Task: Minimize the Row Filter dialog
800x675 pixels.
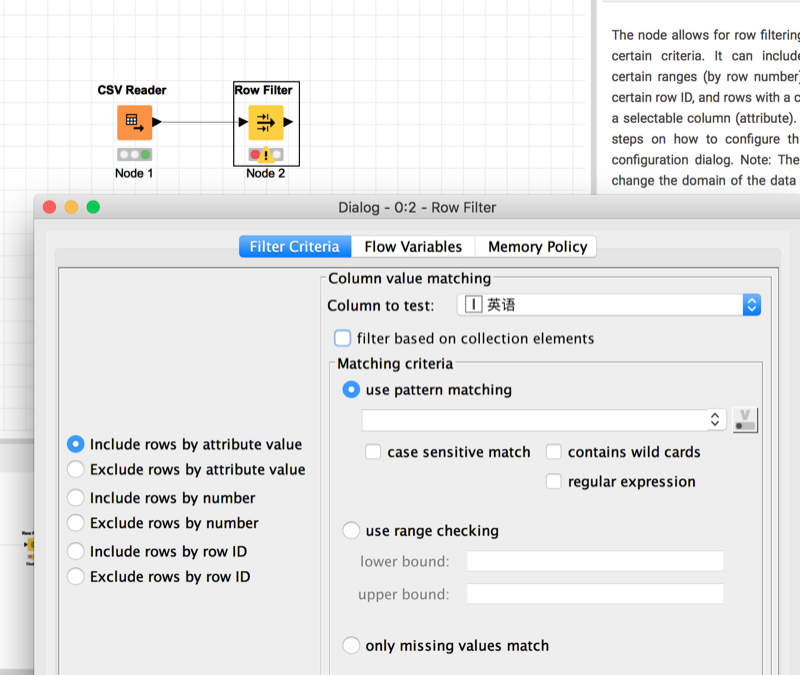Action: coord(71,207)
